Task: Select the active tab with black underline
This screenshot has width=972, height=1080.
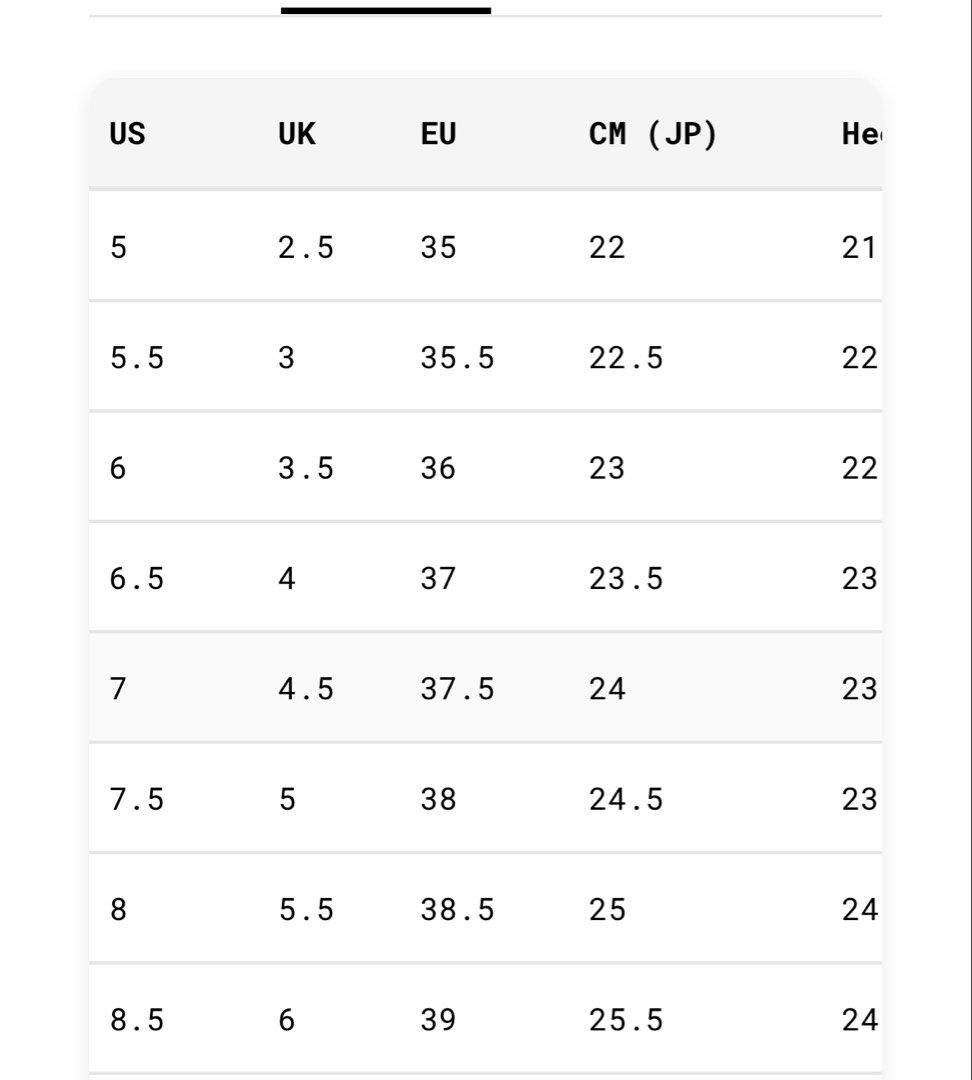Action: pos(386,8)
